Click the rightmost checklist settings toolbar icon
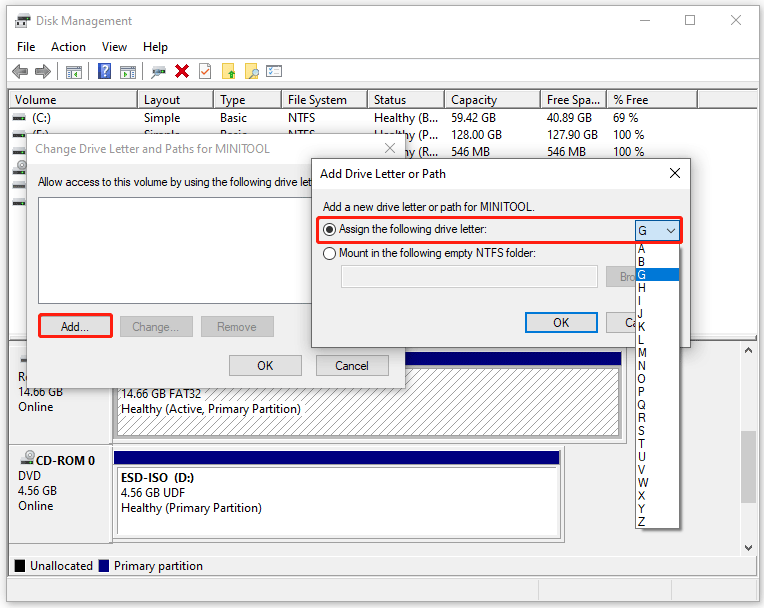 274,71
